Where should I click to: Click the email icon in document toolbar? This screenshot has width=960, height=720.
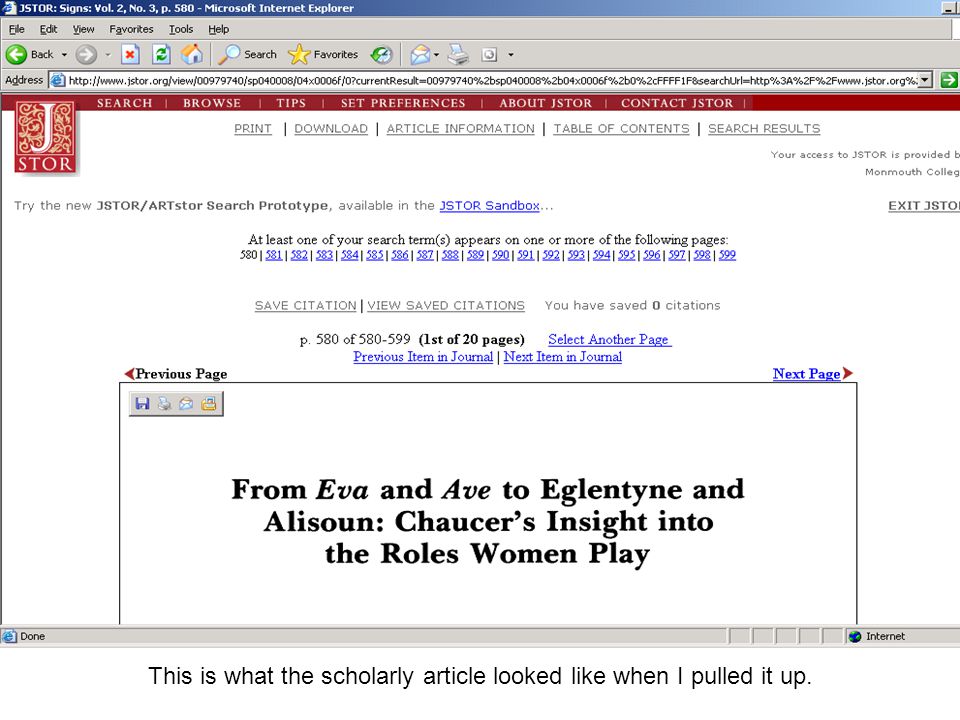(x=186, y=403)
